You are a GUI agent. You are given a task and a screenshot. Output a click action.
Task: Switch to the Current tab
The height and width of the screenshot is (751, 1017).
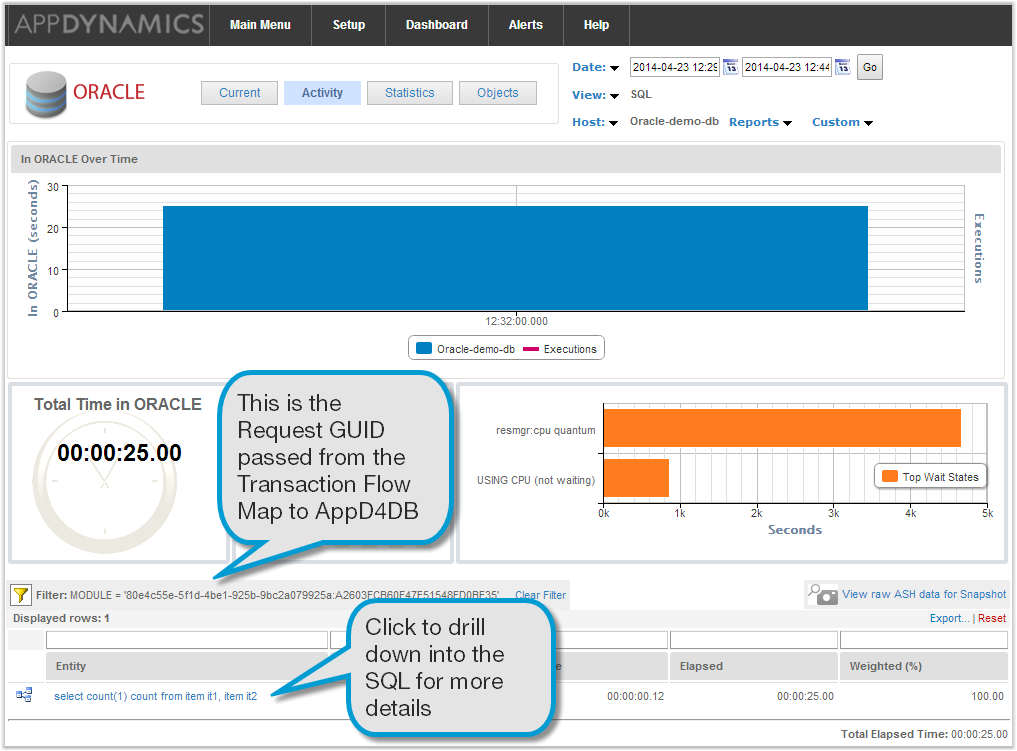click(239, 93)
